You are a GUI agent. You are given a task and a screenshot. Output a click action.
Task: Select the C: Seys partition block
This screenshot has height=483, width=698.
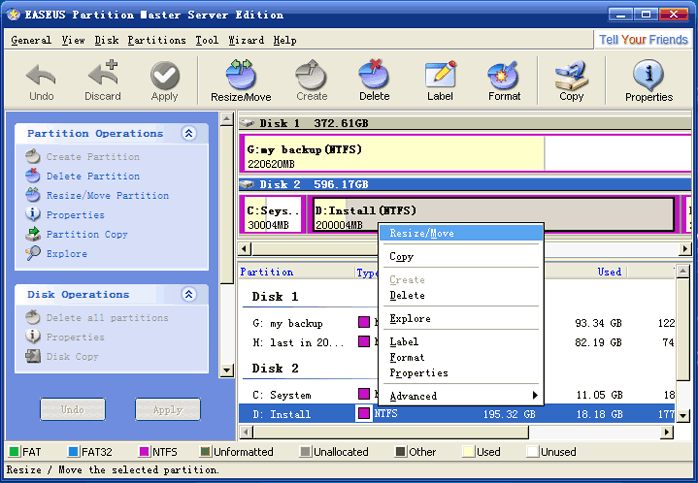pyautogui.click(x=273, y=214)
